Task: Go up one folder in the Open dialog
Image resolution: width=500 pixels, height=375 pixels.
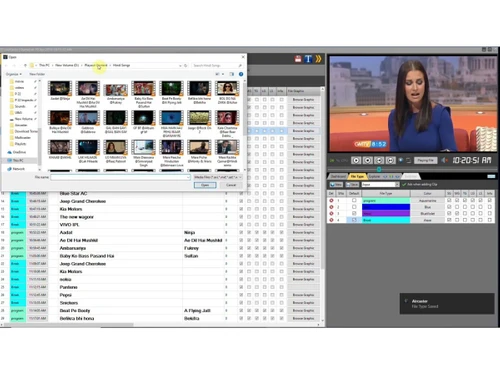Action: pyautogui.click(x=25, y=65)
